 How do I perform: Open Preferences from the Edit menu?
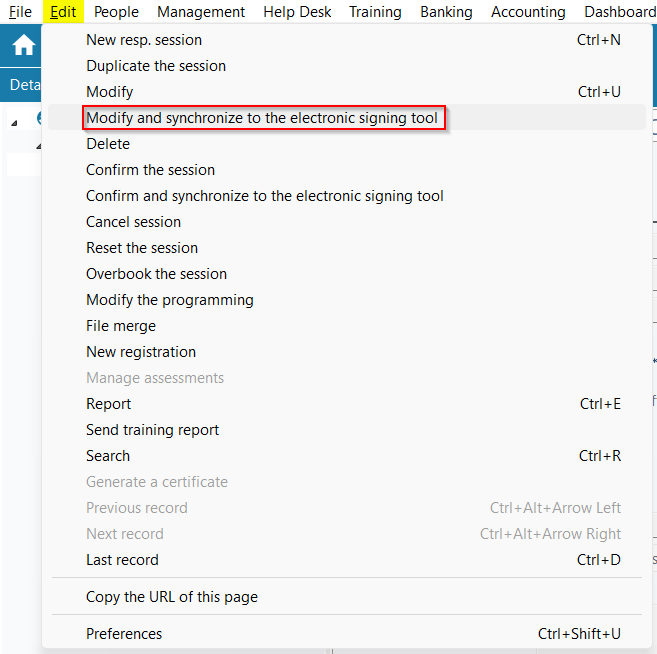tap(124, 634)
